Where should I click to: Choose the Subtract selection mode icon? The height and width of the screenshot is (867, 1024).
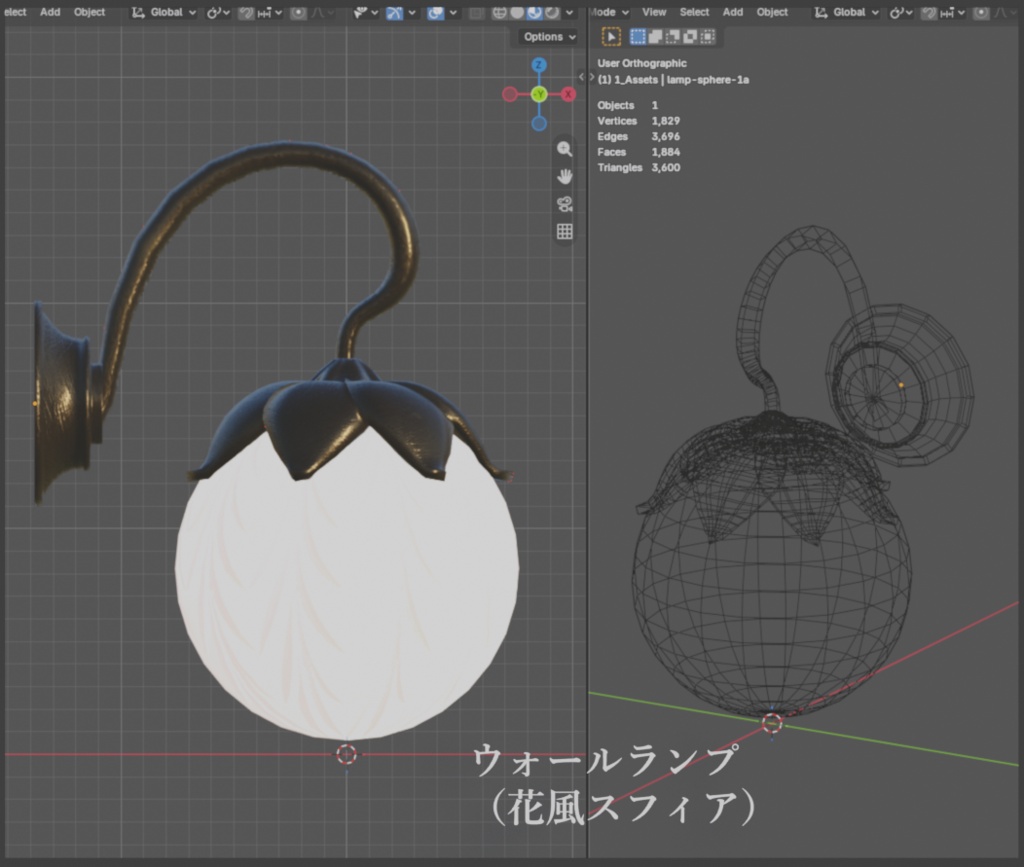[x=673, y=37]
